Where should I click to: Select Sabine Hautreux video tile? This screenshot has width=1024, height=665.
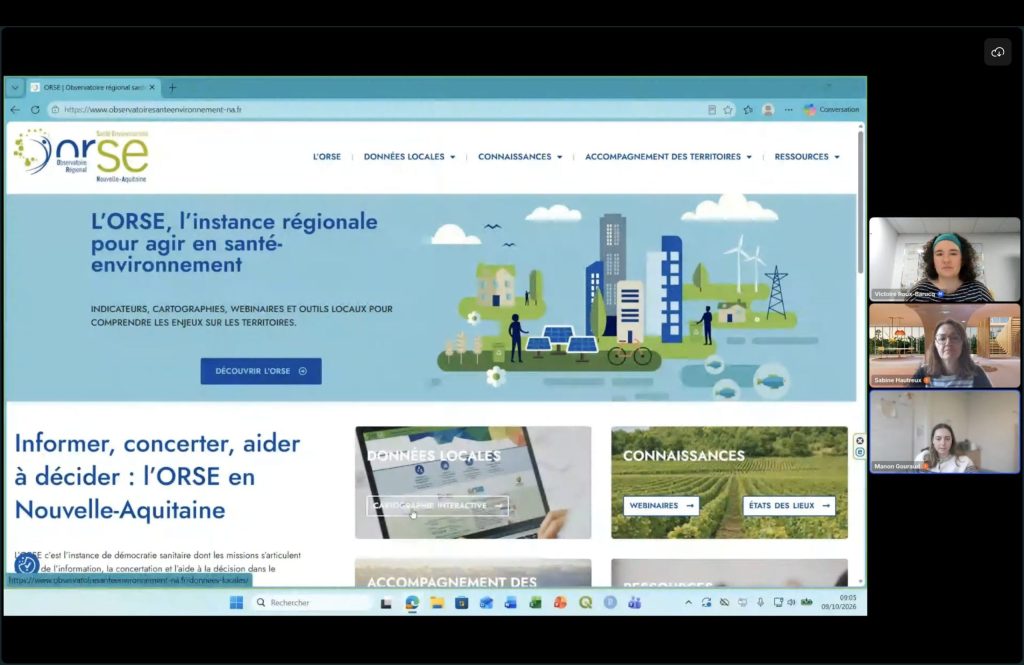tap(944, 346)
